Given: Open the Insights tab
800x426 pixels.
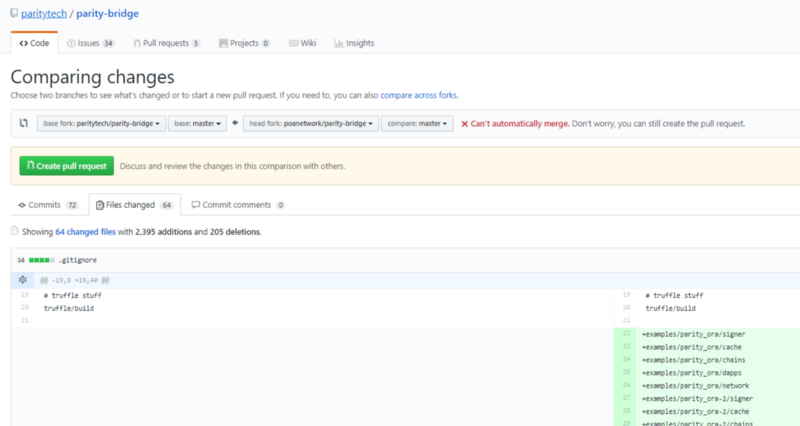Looking at the screenshot, I should click(354, 43).
